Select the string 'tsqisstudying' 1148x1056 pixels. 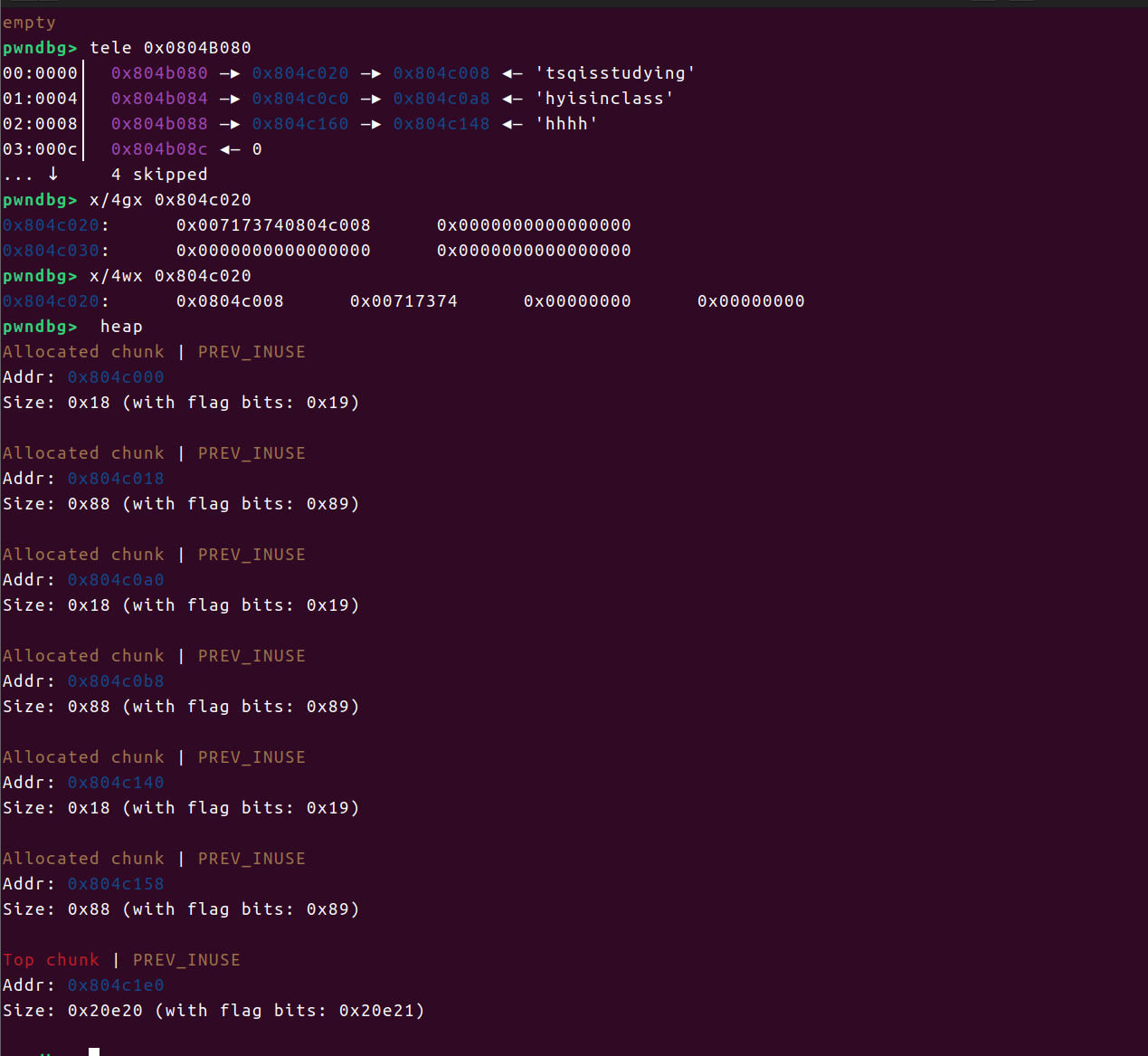click(x=615, y=73)
